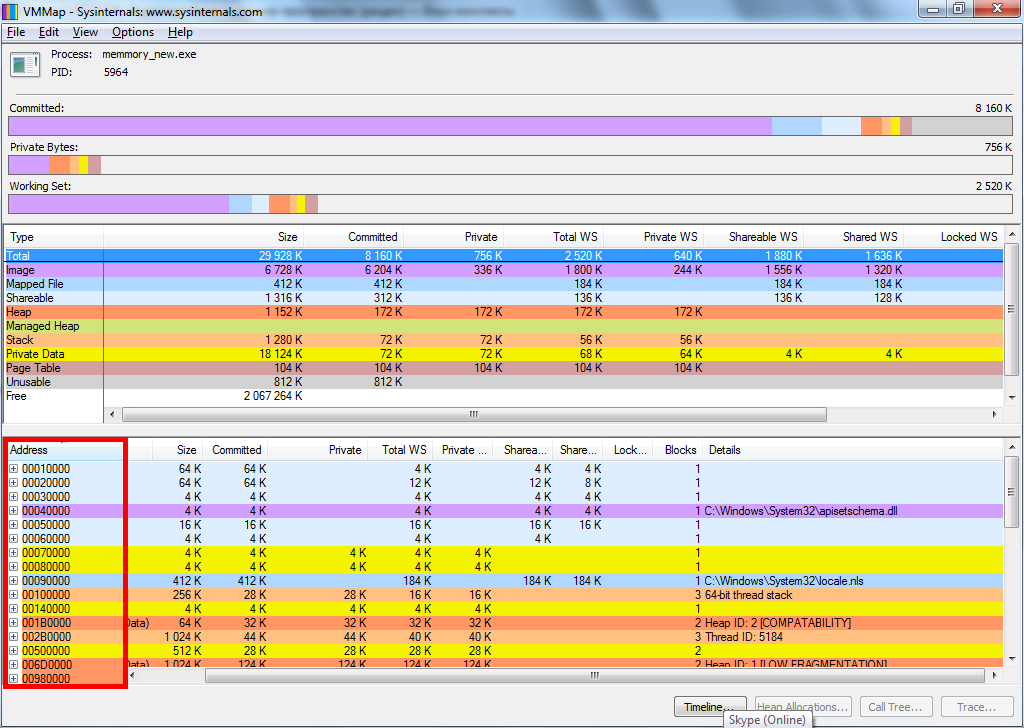Select the Unusable type row
The height and width of the screenshot is (728, 1024).
(504, 382)
